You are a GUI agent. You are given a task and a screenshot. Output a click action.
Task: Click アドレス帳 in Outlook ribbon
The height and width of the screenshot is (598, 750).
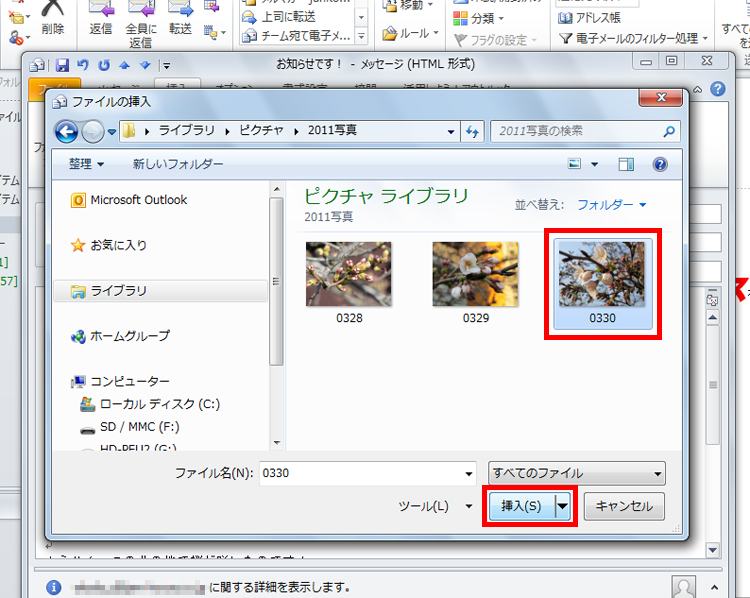coord(589,18)
